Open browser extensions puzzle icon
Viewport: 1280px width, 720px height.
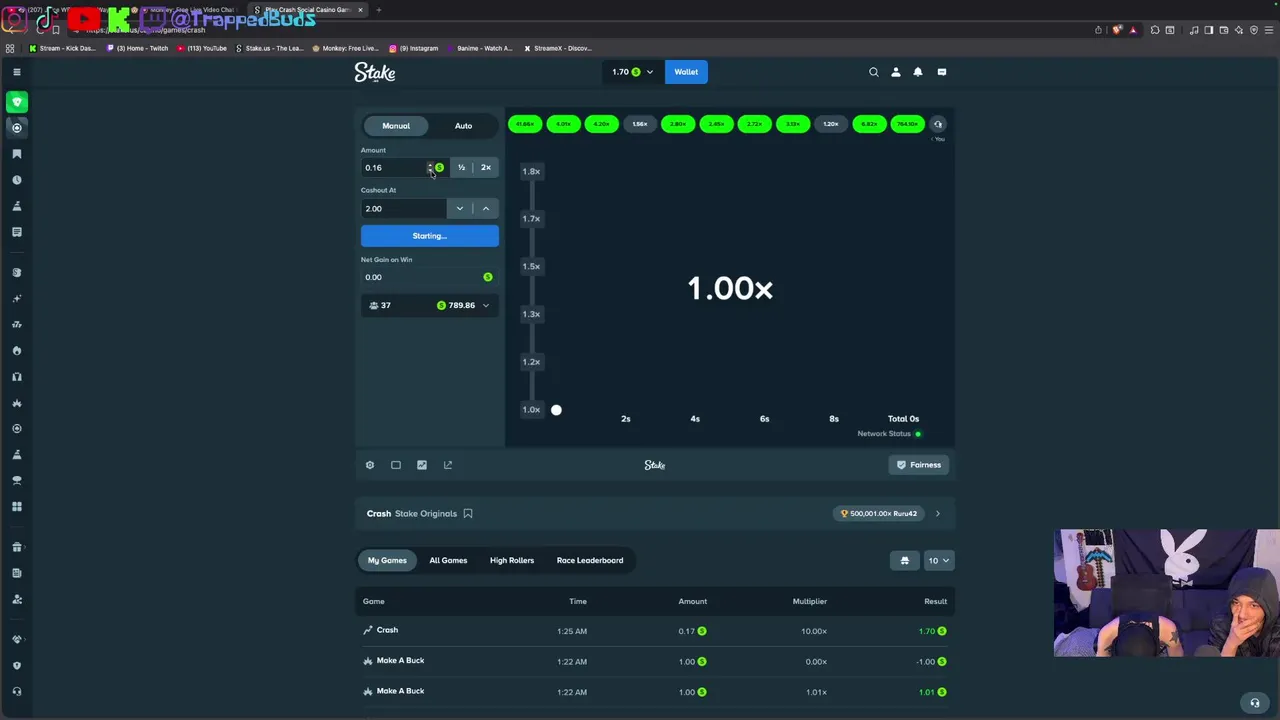(x=1155, y=30)
